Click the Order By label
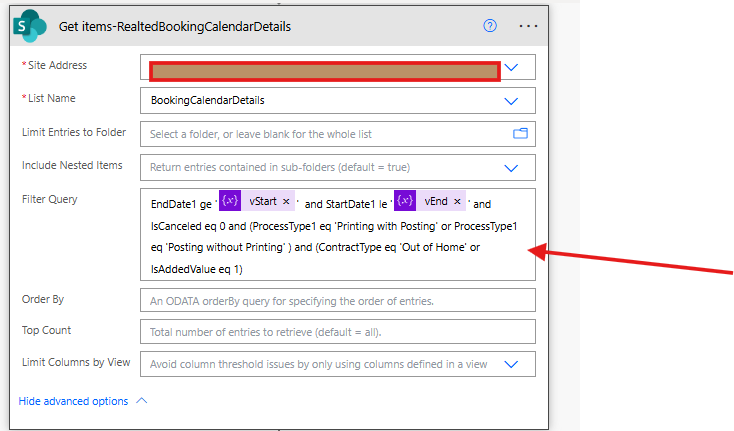 43,299
